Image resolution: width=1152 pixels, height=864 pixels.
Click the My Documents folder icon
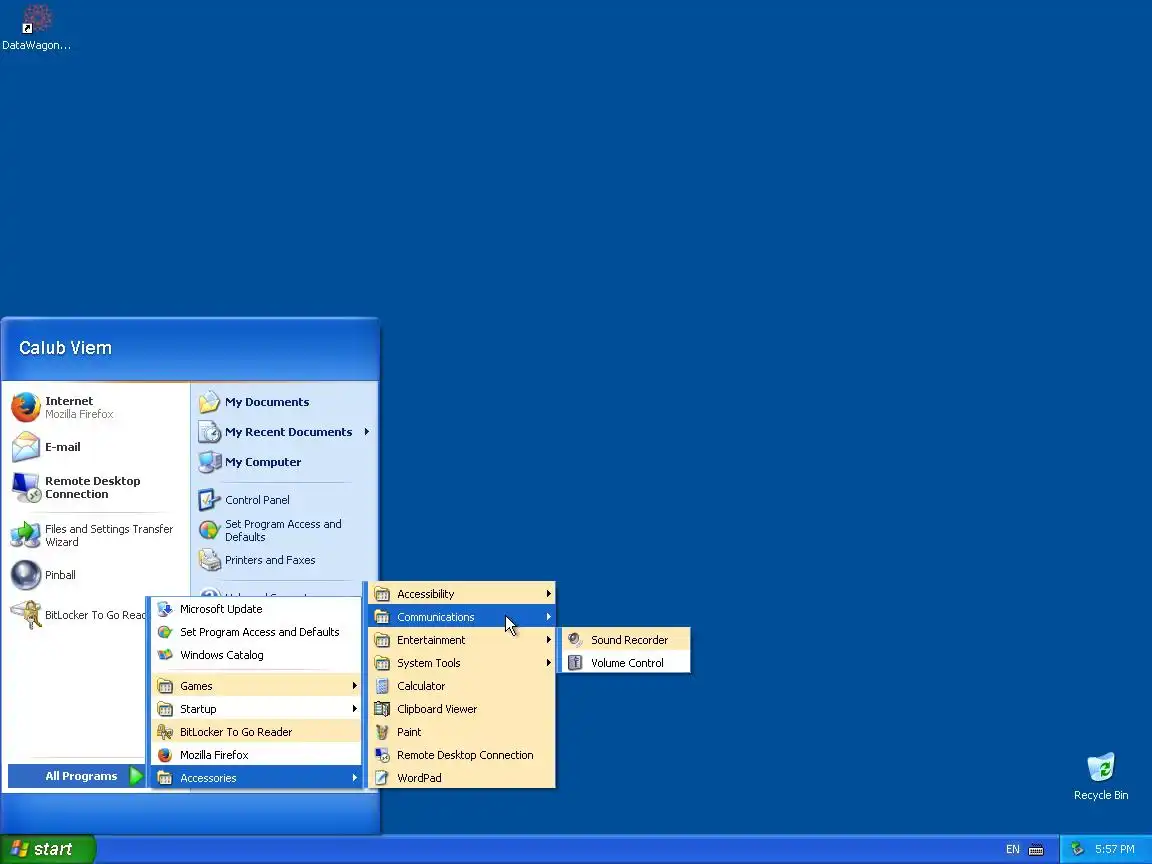(209, 402)
